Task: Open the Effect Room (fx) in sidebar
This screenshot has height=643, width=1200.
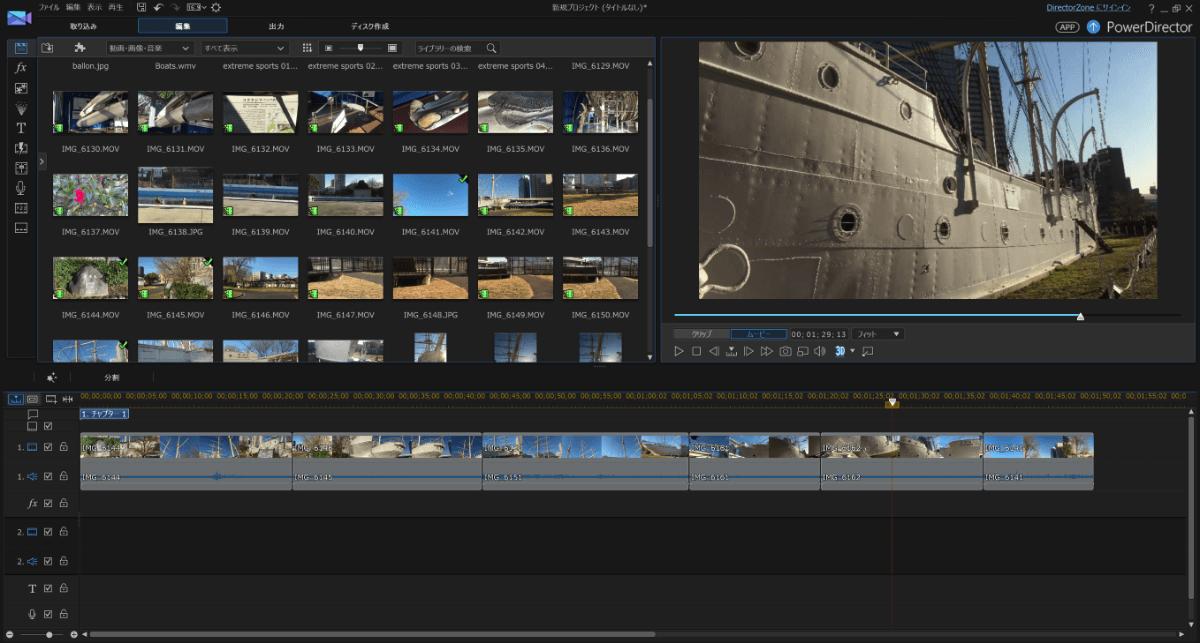Action: click(x=20, y=68)
